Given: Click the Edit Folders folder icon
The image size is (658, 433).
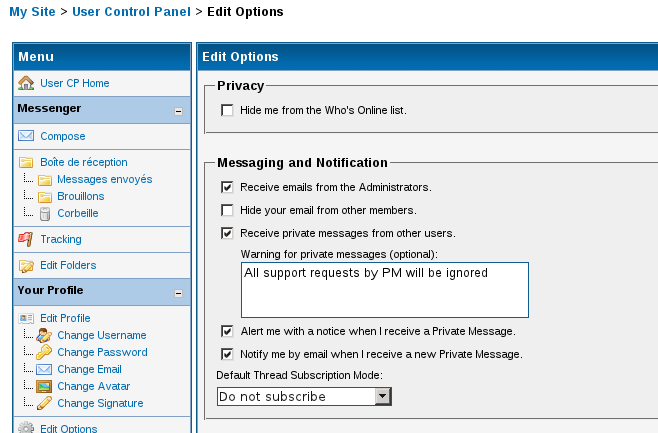Looking at the screenshot, I should (x=26, y=265).
